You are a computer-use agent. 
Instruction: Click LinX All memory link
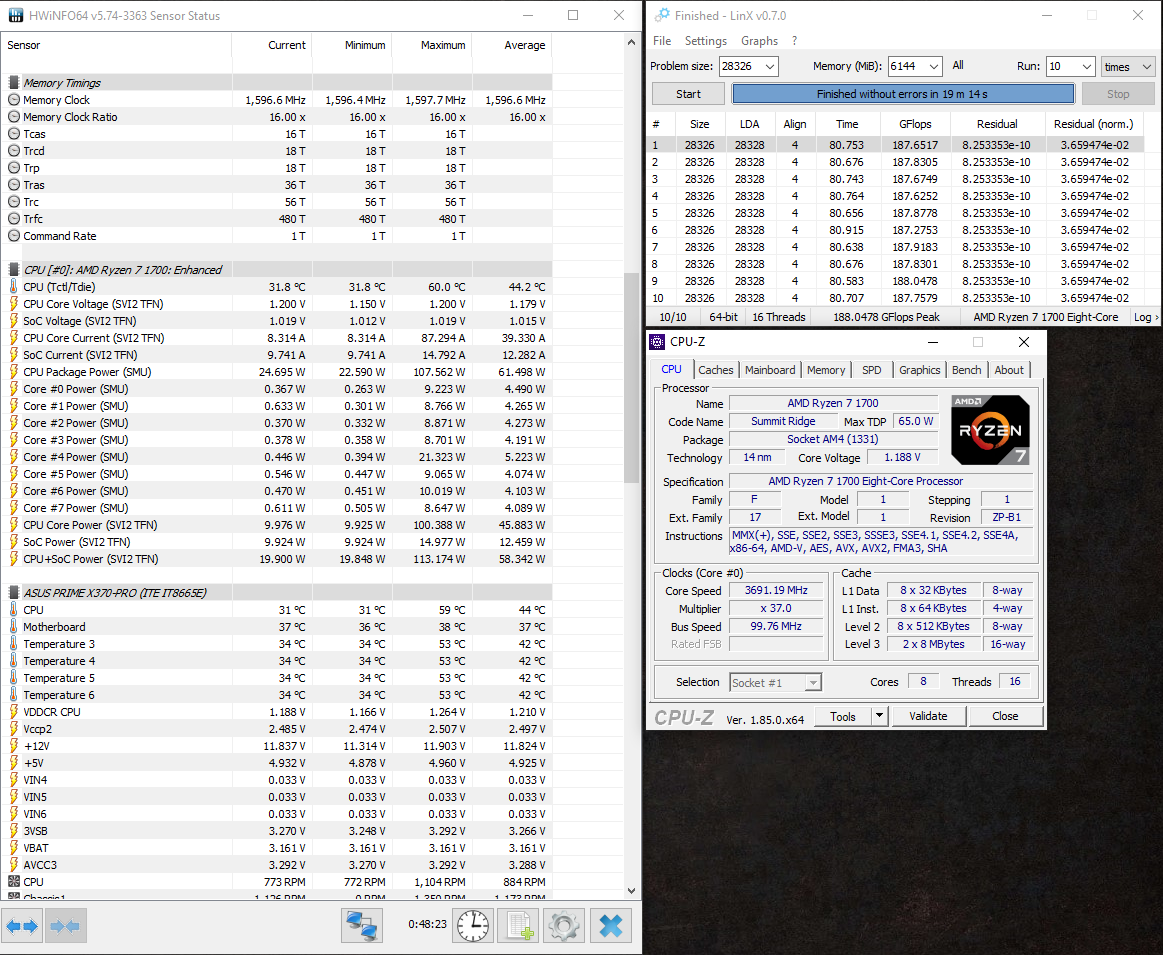[958, 65]
